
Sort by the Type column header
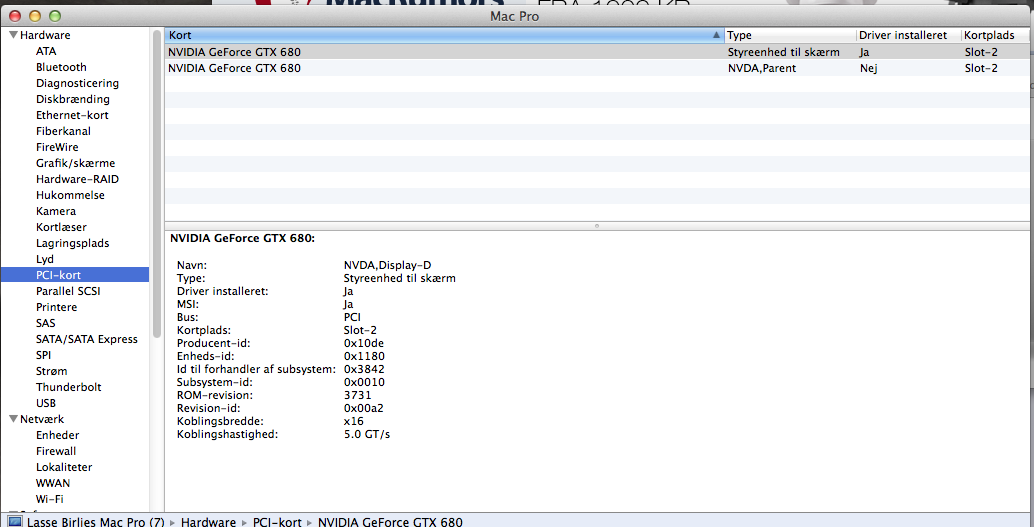(x=790, y=35)
